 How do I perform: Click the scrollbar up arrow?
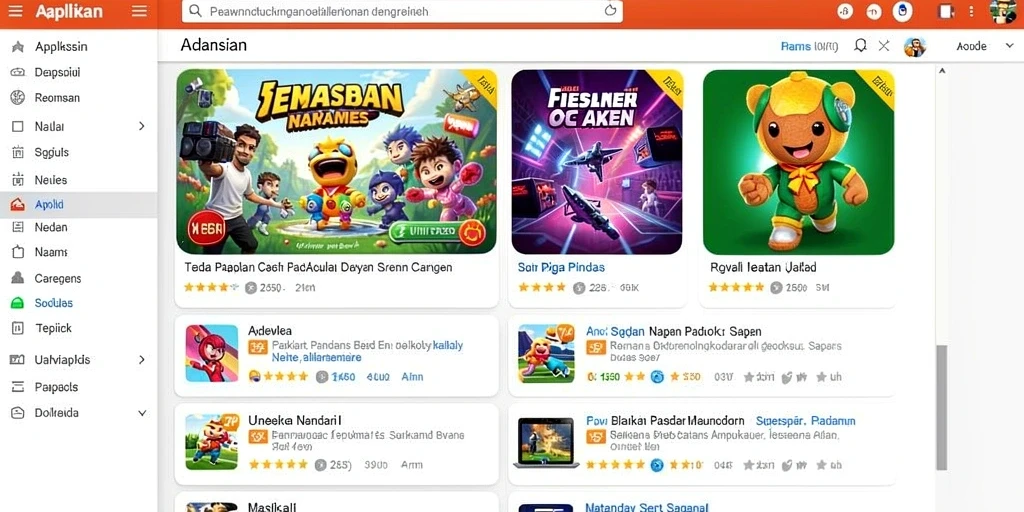point(941,70)
